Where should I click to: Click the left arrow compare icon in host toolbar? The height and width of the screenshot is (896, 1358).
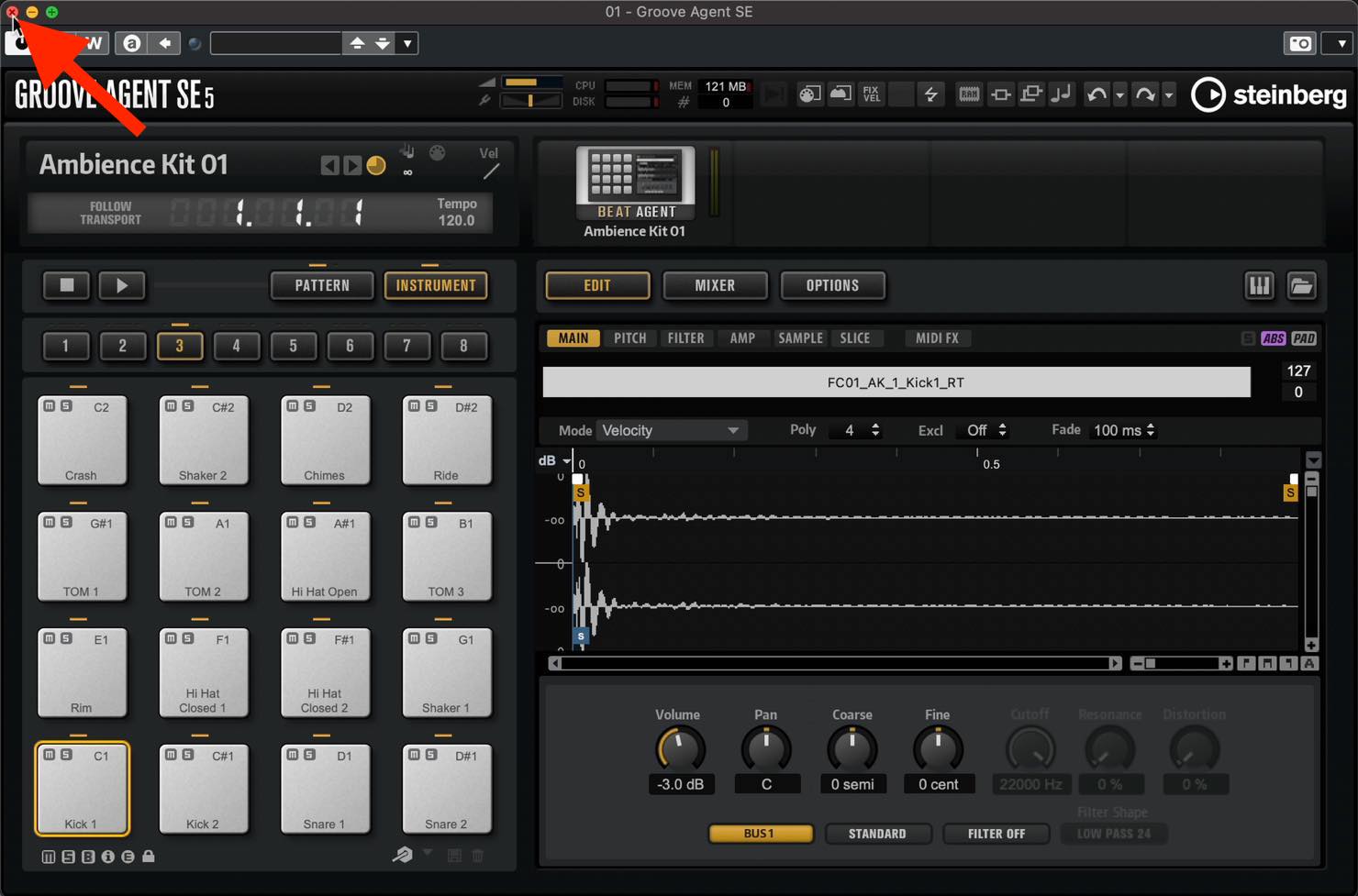click(164, 43)
